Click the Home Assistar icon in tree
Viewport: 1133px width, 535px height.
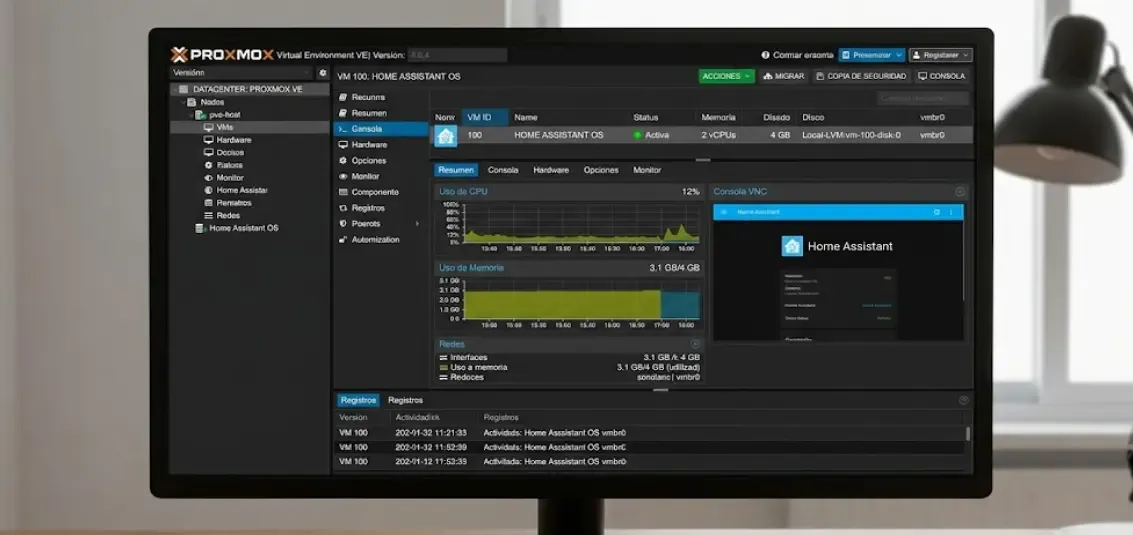pos(208,190)
